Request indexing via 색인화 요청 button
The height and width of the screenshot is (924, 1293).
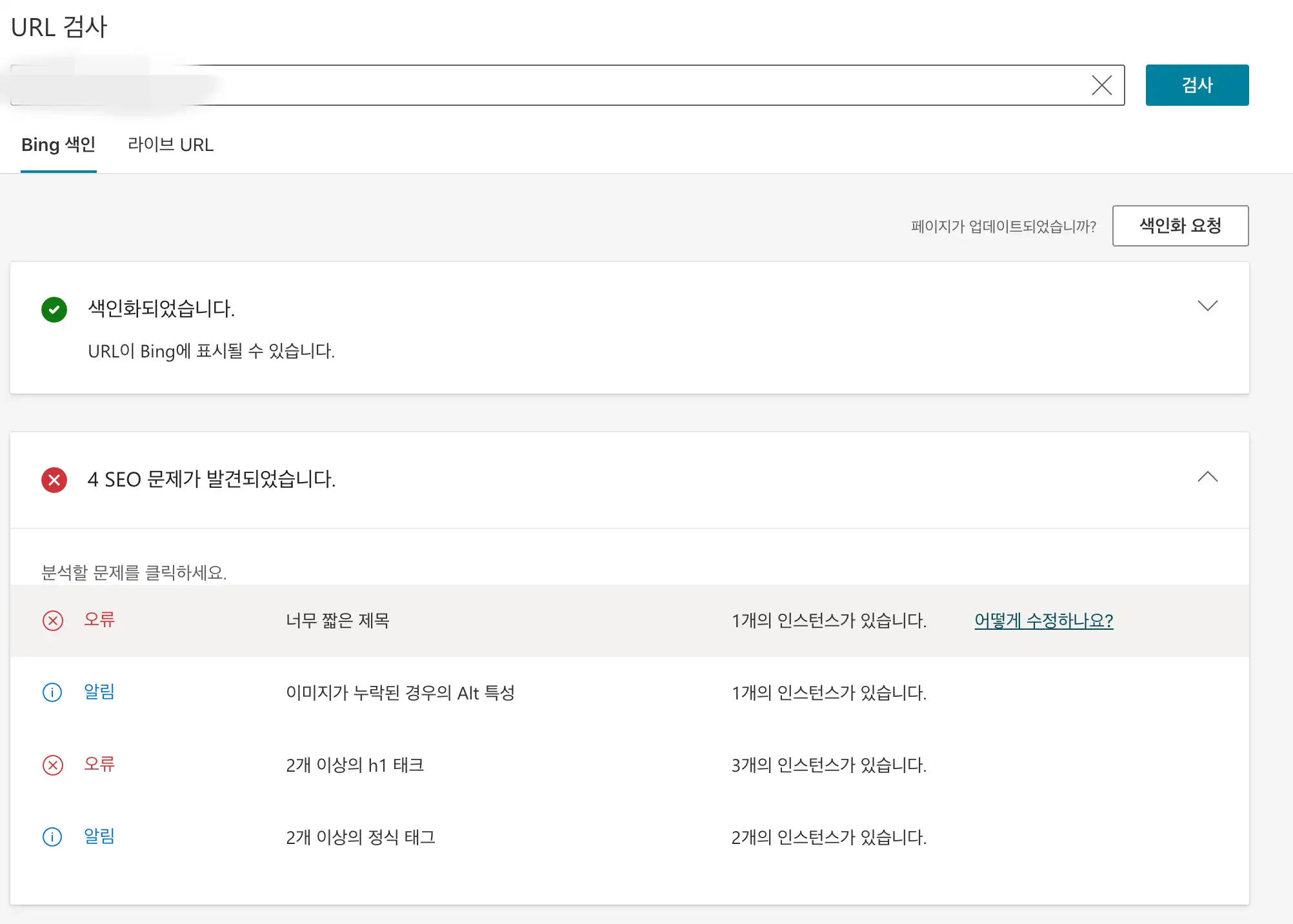click(x=1180, y=226)
